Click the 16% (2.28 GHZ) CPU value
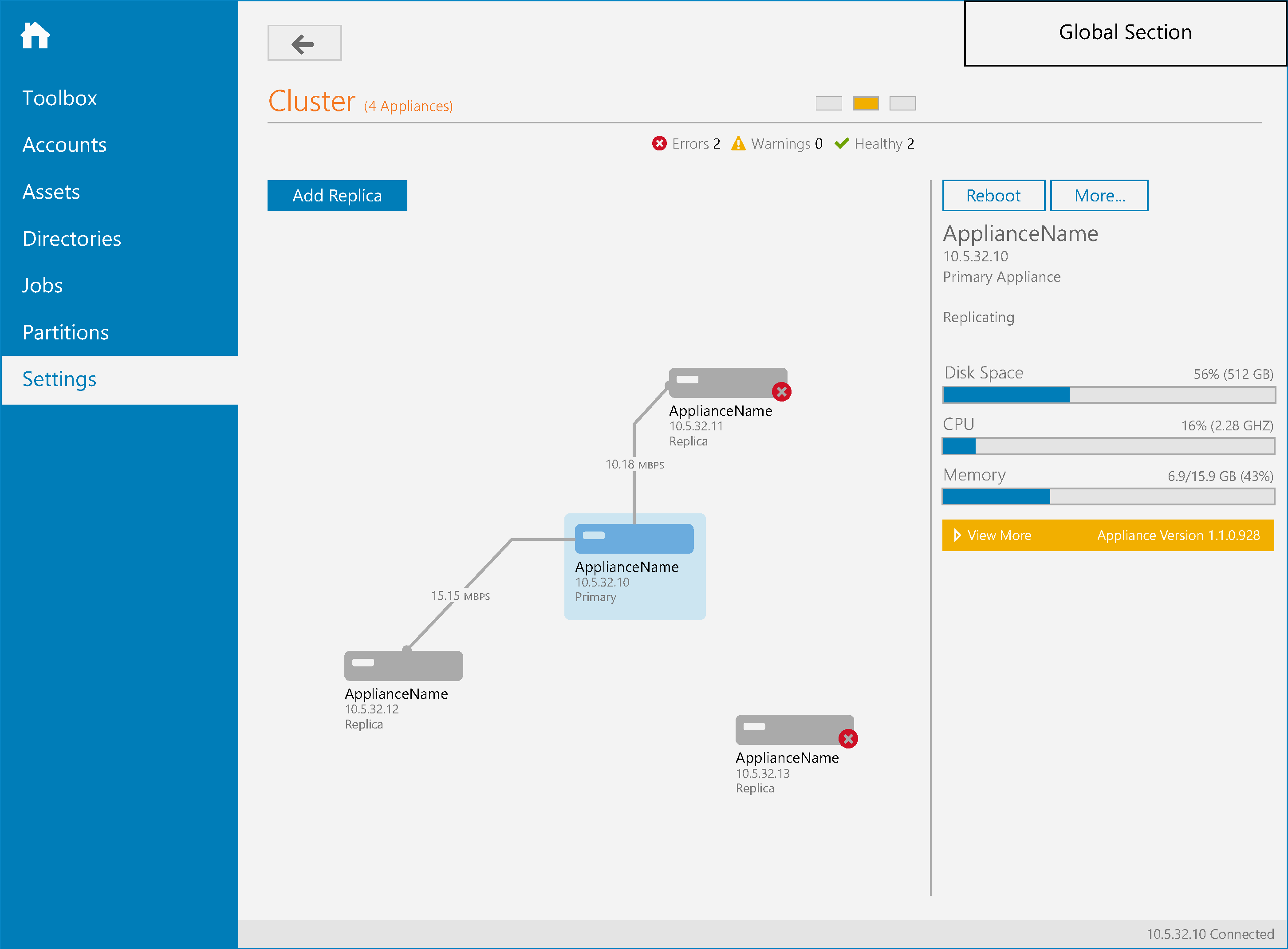The width and height of the screenshot is (1288, 949). (x=1227, y=425)
